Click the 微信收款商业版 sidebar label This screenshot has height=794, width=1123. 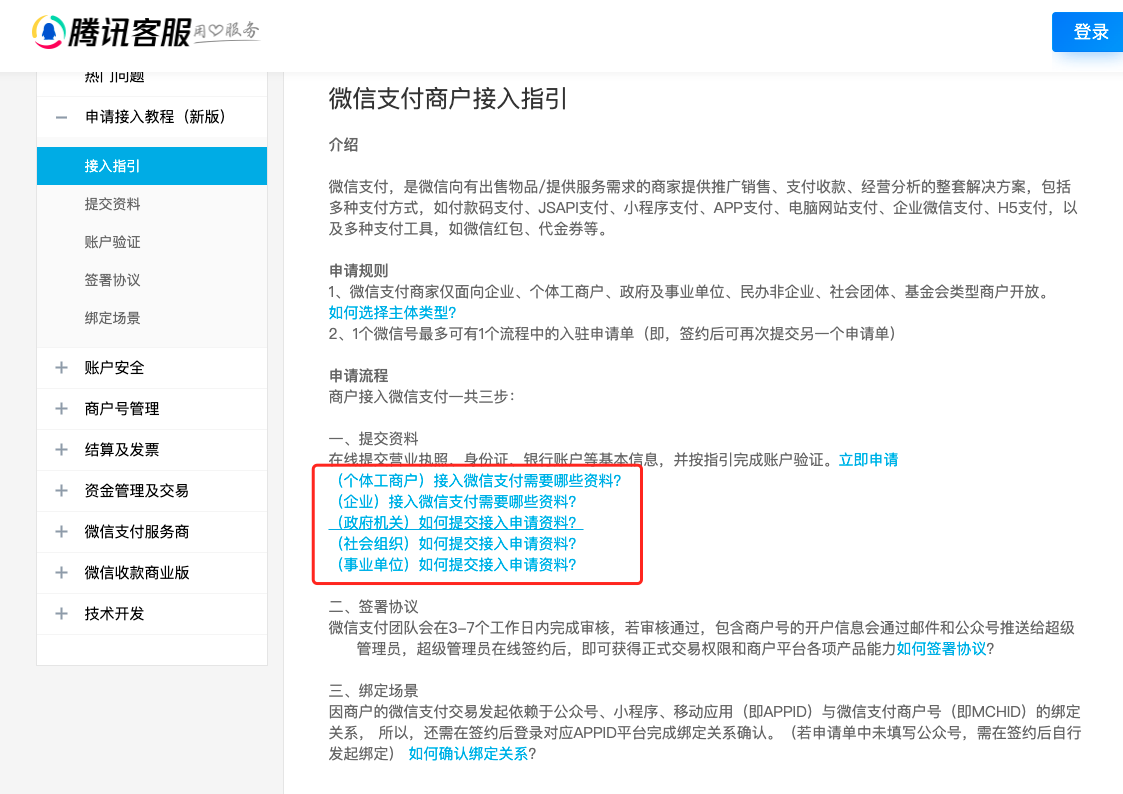pos(137,573)
